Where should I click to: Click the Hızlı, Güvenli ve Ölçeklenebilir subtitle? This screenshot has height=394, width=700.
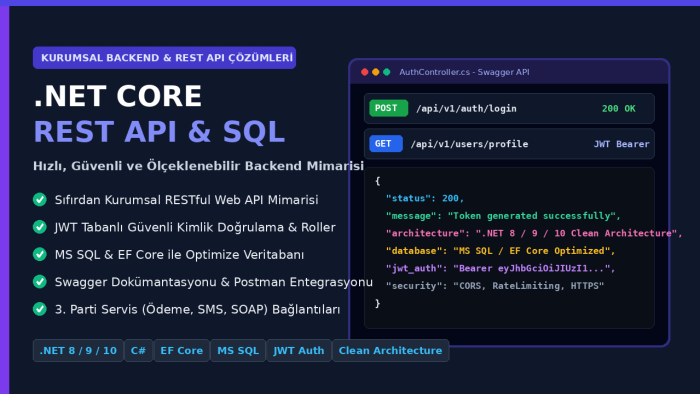pos(198,166)
